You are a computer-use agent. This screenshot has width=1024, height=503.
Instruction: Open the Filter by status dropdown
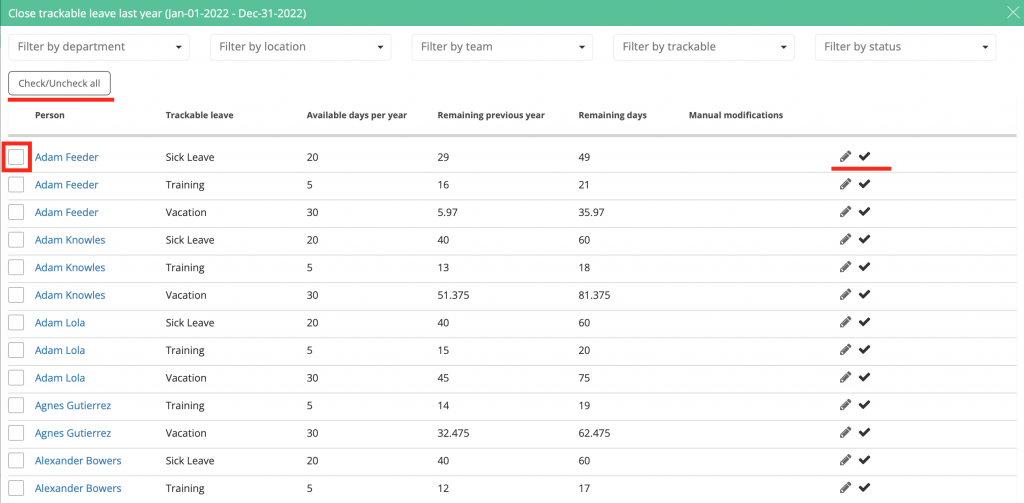point(905,47)
